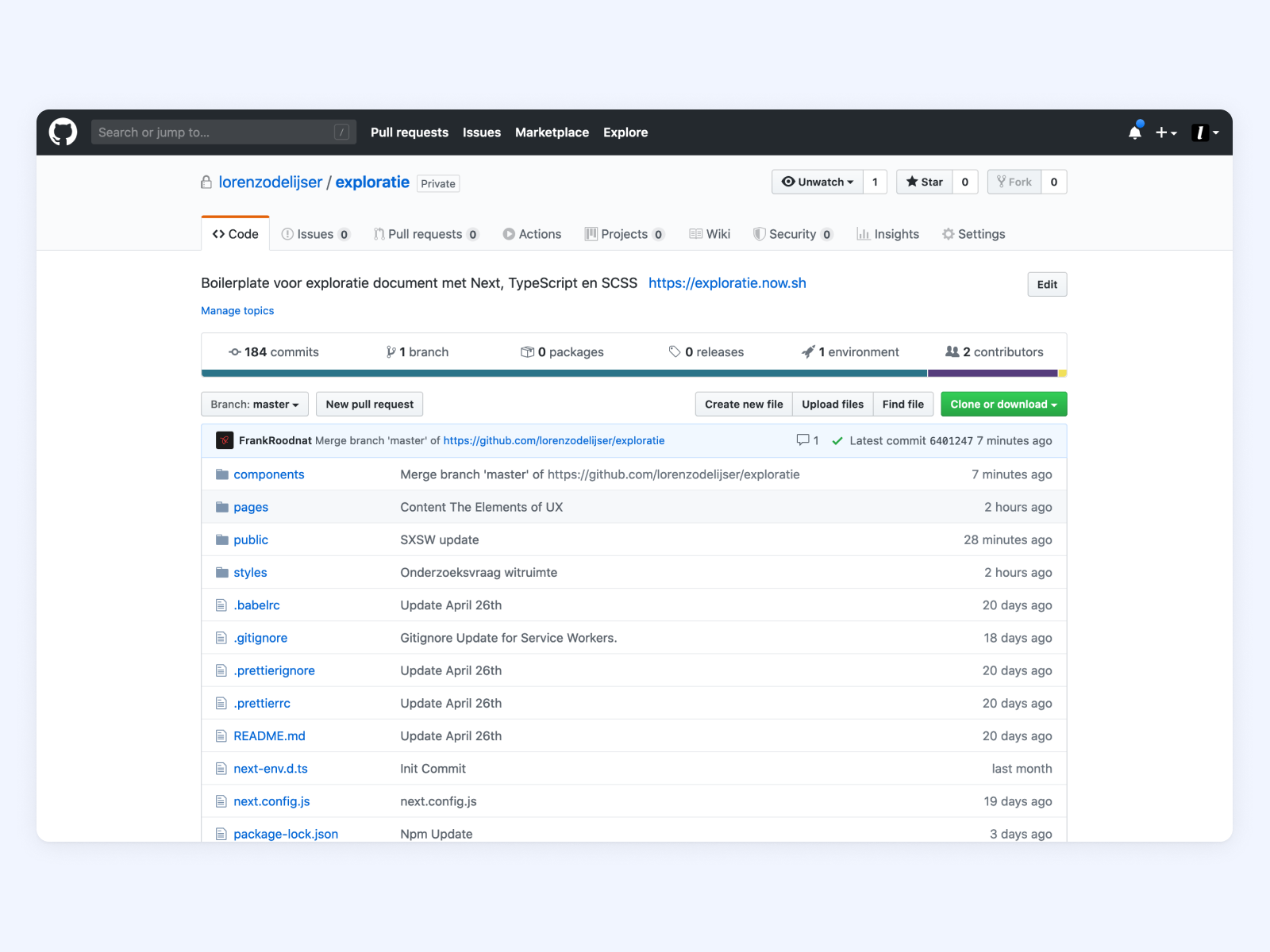Open Marketplace from the top navigation

click(552, 132)
